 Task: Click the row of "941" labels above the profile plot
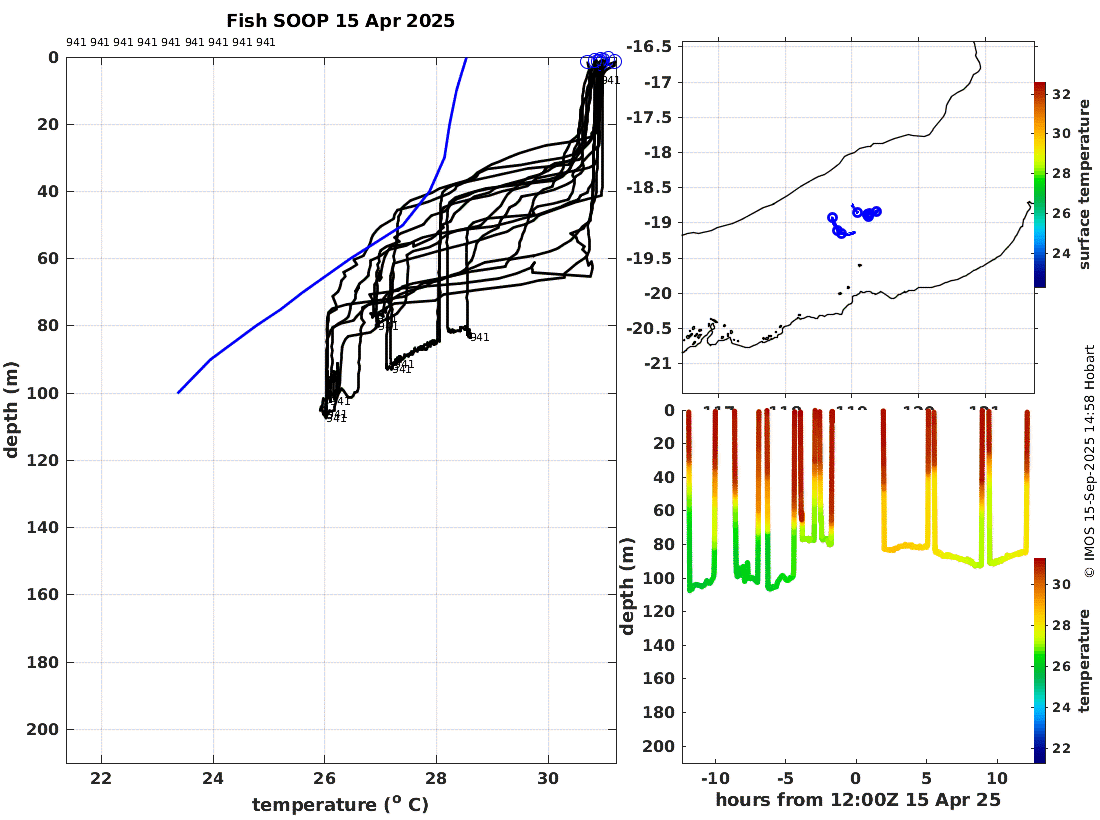[170, 42]
